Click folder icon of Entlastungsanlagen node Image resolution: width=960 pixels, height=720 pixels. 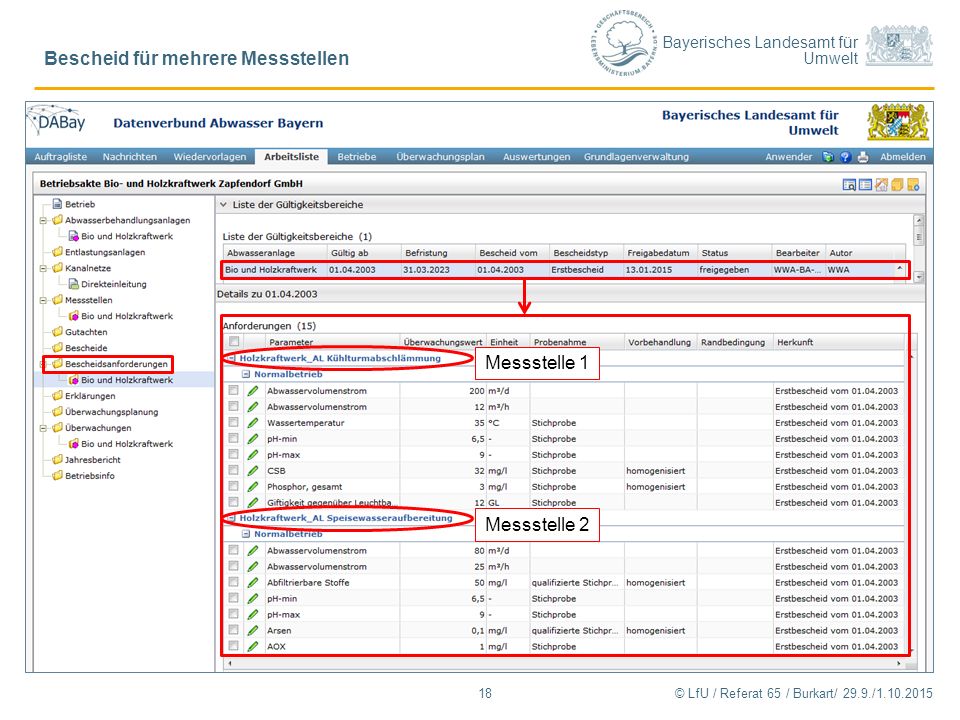point(58,252)
